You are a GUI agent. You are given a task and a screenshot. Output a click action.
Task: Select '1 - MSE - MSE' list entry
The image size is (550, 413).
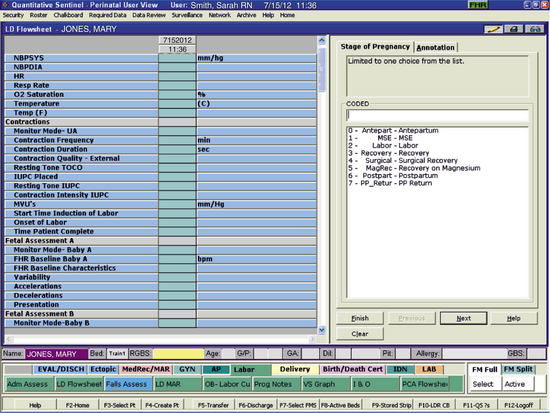(380, 138)
